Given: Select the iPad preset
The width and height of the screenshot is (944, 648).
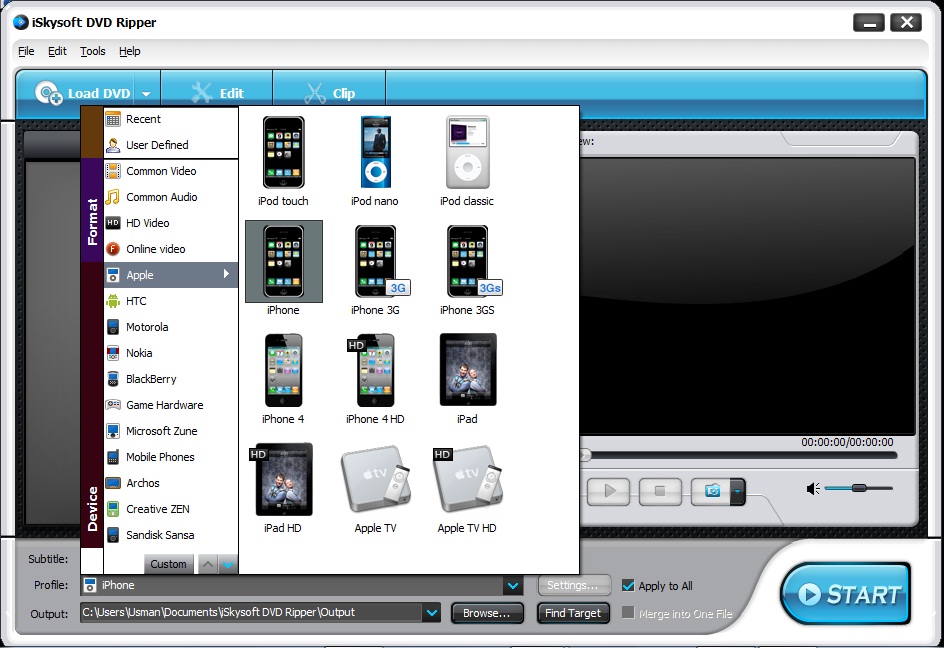Looking at the screenshot, I should tap(468, 379).
